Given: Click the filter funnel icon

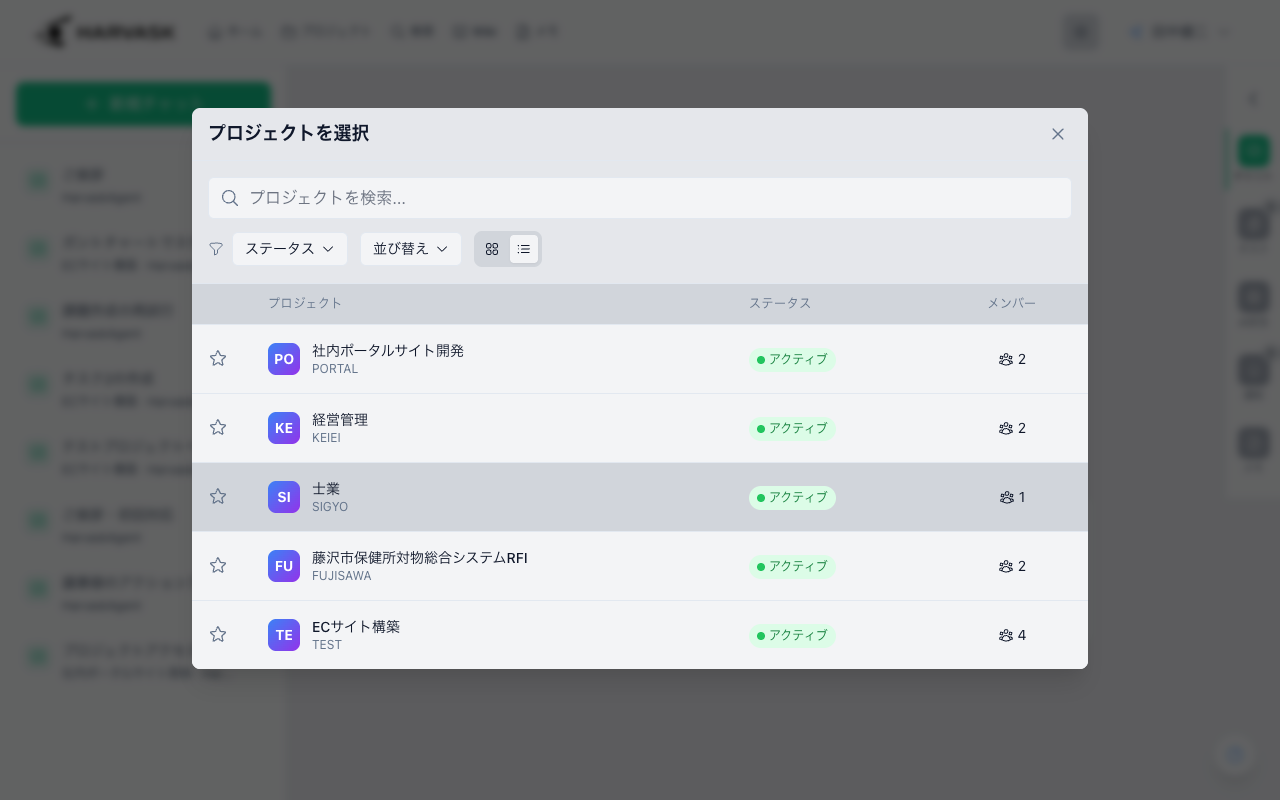Looking at the screenshot, I should 216,249.
